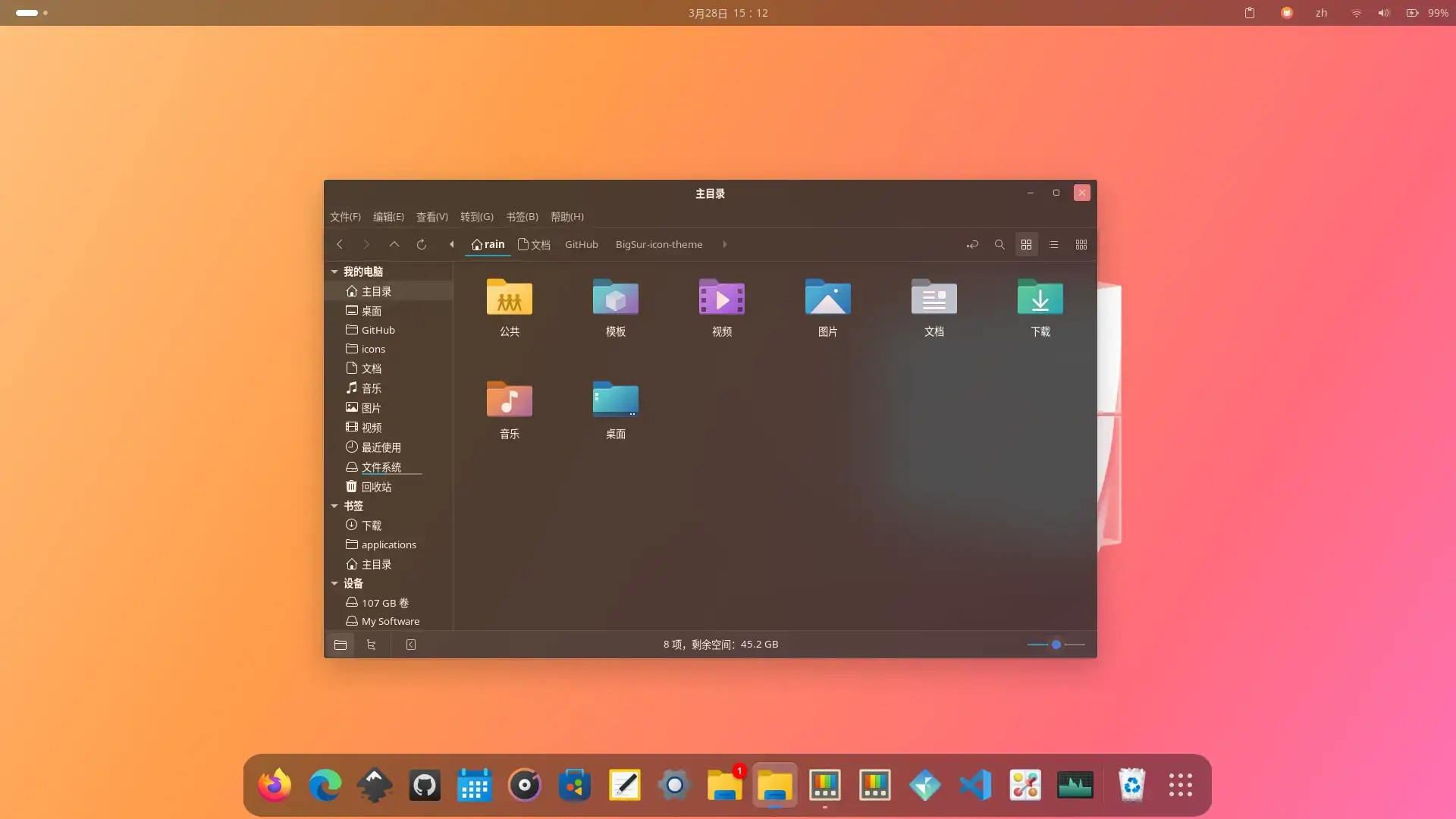Open the GitHub Desktop icon in the dock
1456x819 pixels.
(424, 785)
